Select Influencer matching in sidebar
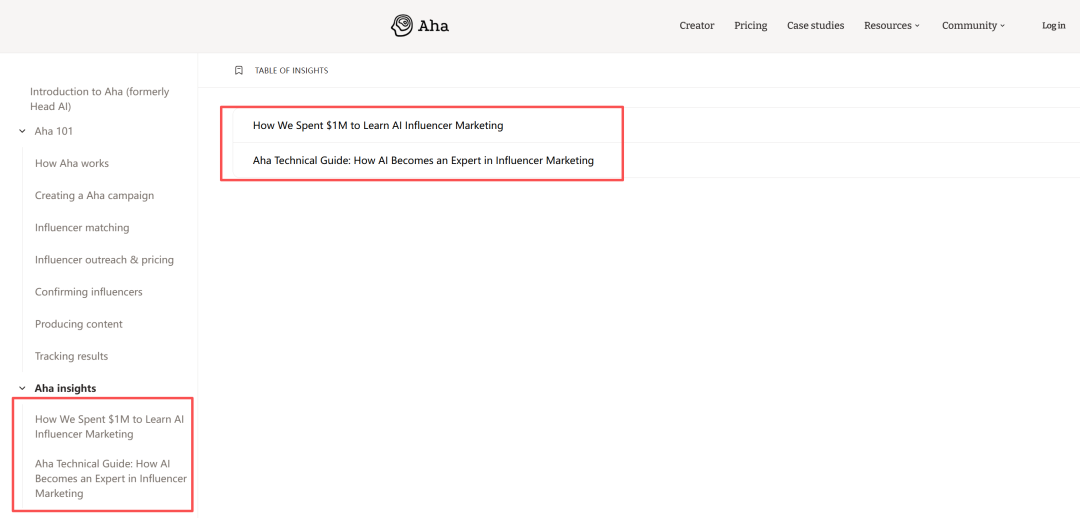The height and width of the screenshot is (518, 1080). 82,227
